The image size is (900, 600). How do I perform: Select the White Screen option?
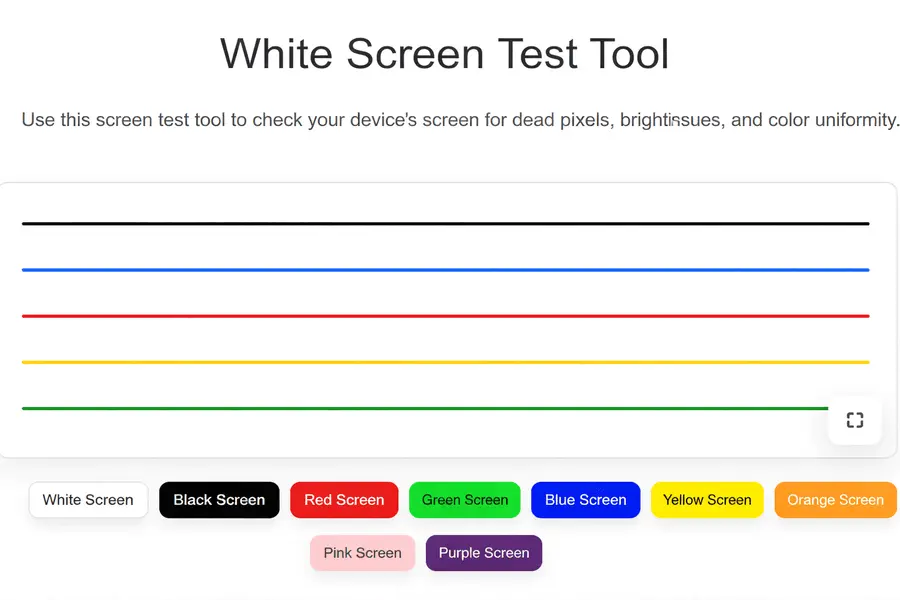point(88,500)
